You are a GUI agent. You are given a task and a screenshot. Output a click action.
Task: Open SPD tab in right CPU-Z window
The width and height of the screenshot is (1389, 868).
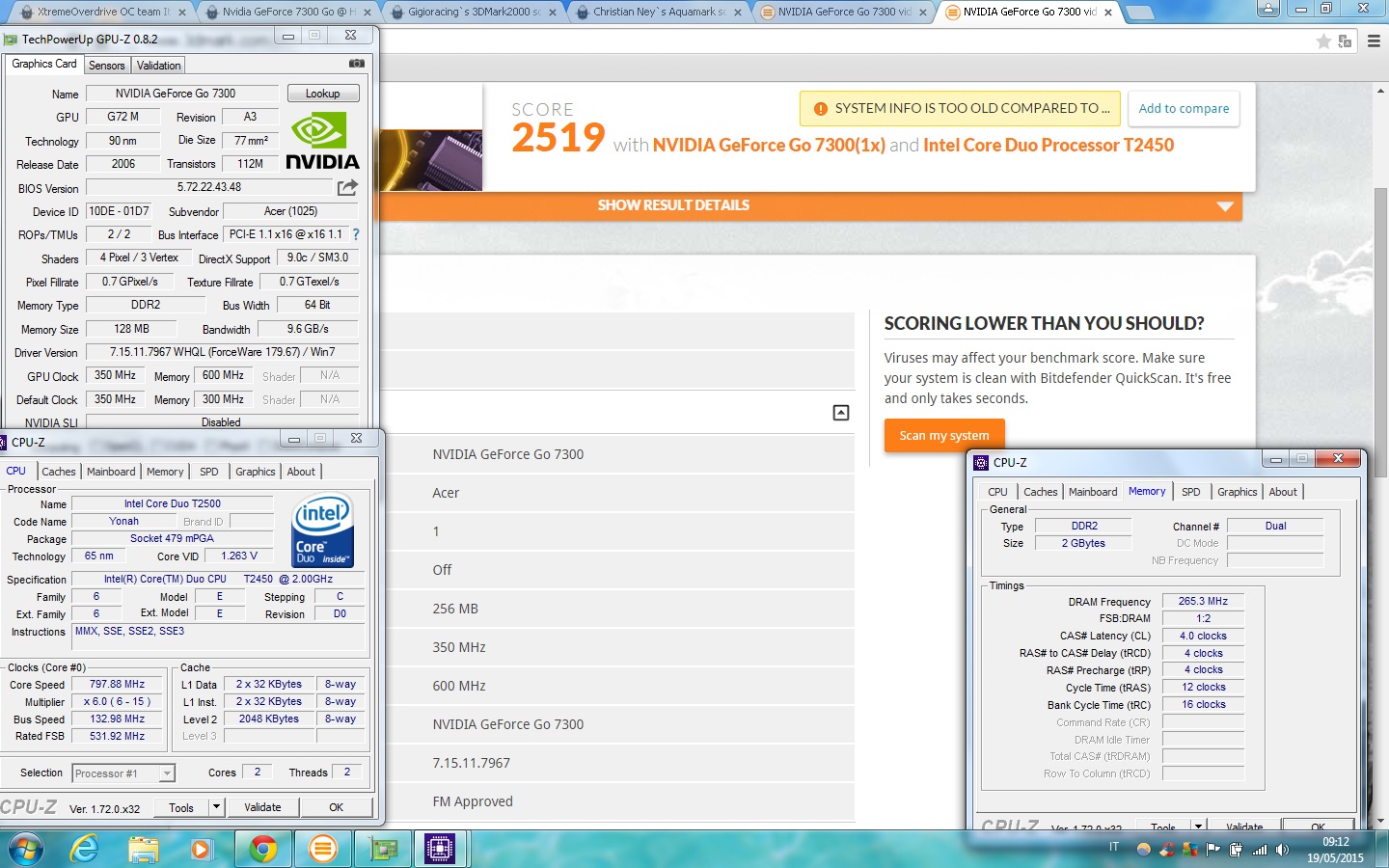pyautogui.click(x=1191, y=492)
